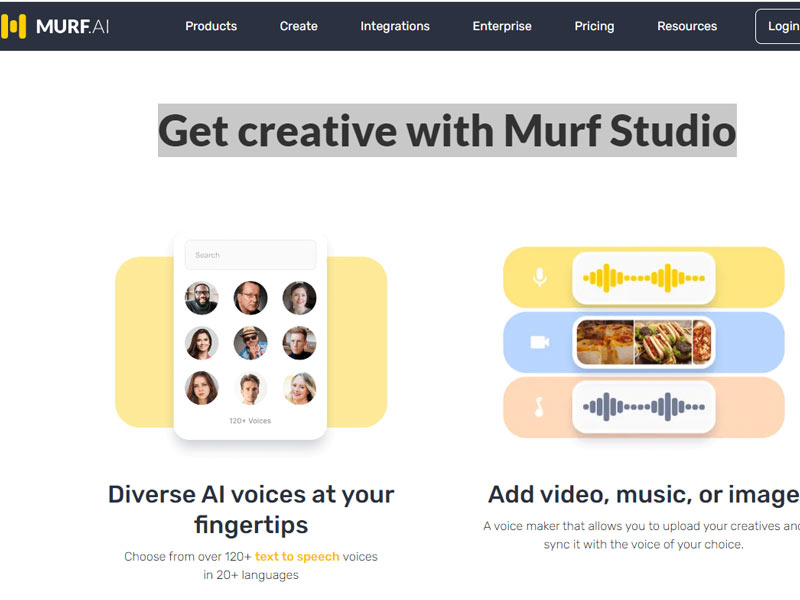This screenshot has height=600, width=800.
Task: Choose the bearded man with glasses avatar
Action: 202,298
